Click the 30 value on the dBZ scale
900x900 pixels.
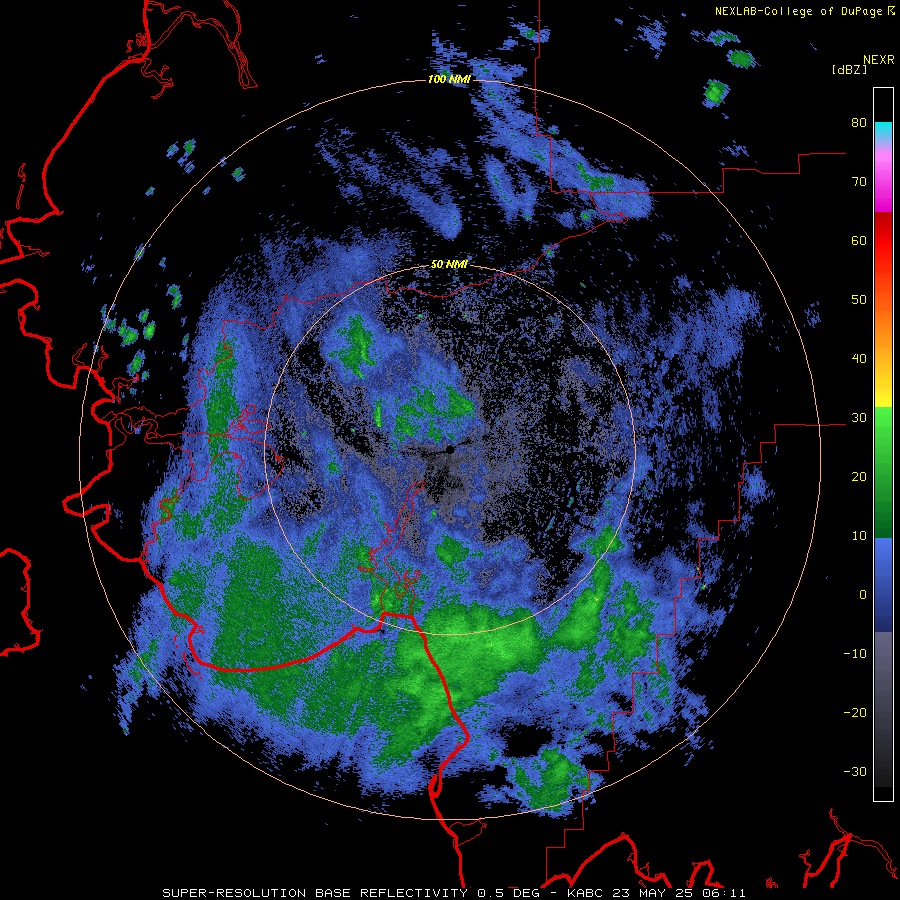click(x=859, y=418)
